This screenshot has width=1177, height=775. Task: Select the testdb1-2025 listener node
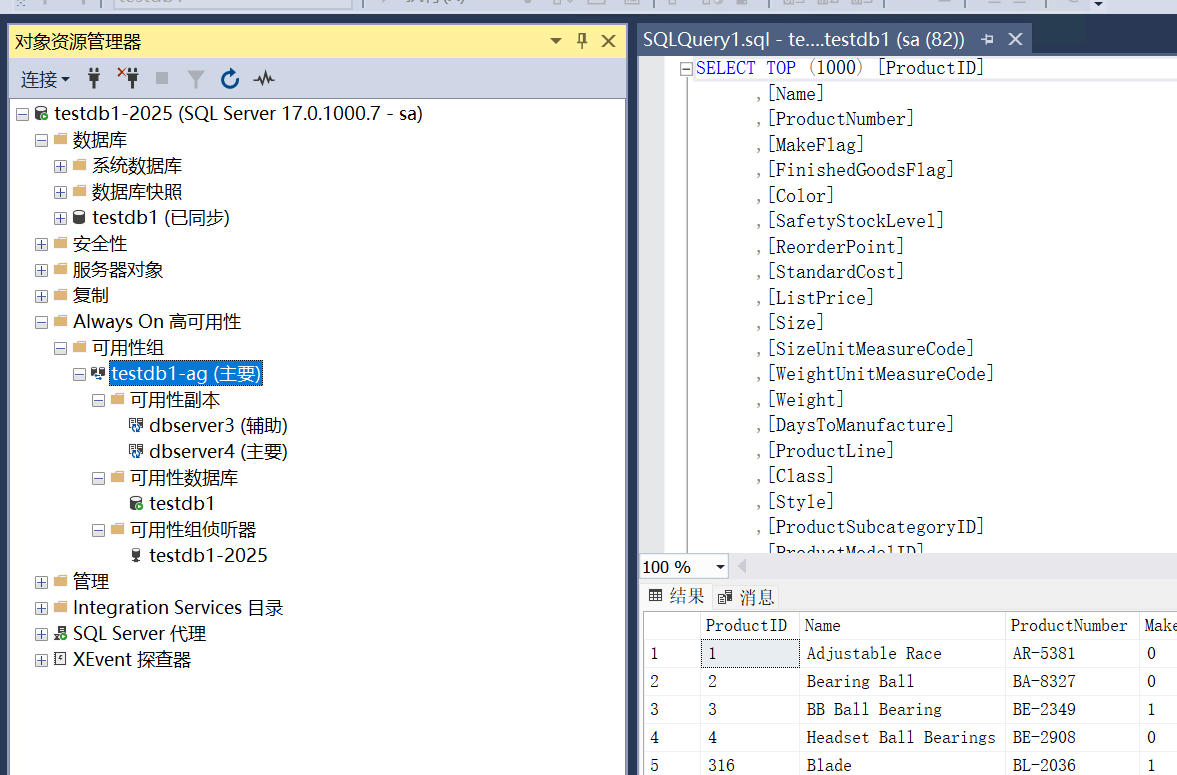(x=208, y=556)
